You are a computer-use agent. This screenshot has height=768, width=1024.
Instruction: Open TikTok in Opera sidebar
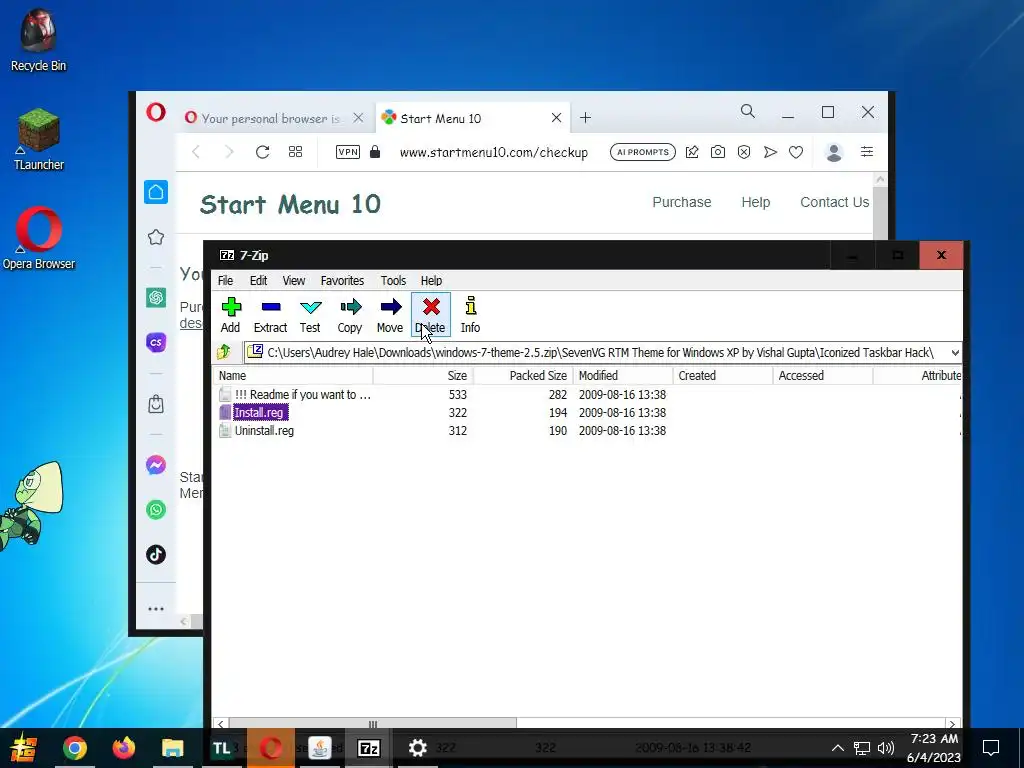pos(156,554)
